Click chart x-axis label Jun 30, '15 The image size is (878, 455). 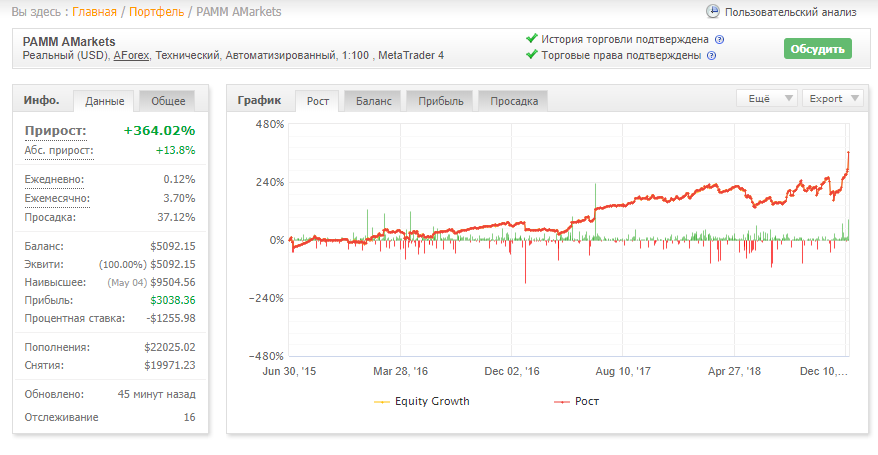click(289, 371)
